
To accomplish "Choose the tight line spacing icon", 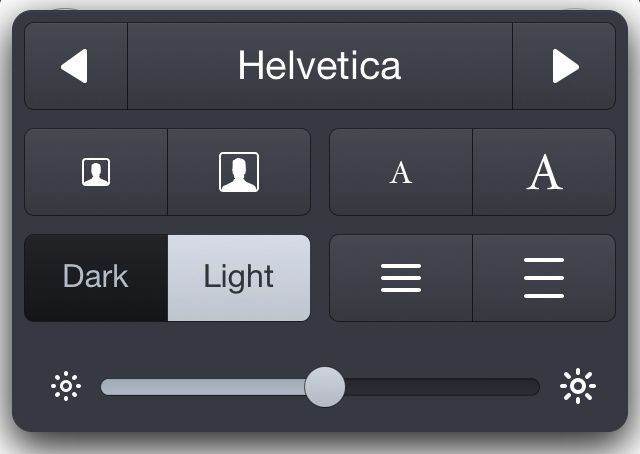I will 400,277.
